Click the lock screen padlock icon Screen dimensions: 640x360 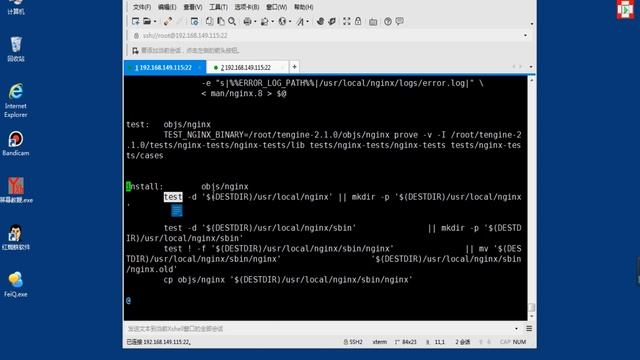[x=358, y=21]
